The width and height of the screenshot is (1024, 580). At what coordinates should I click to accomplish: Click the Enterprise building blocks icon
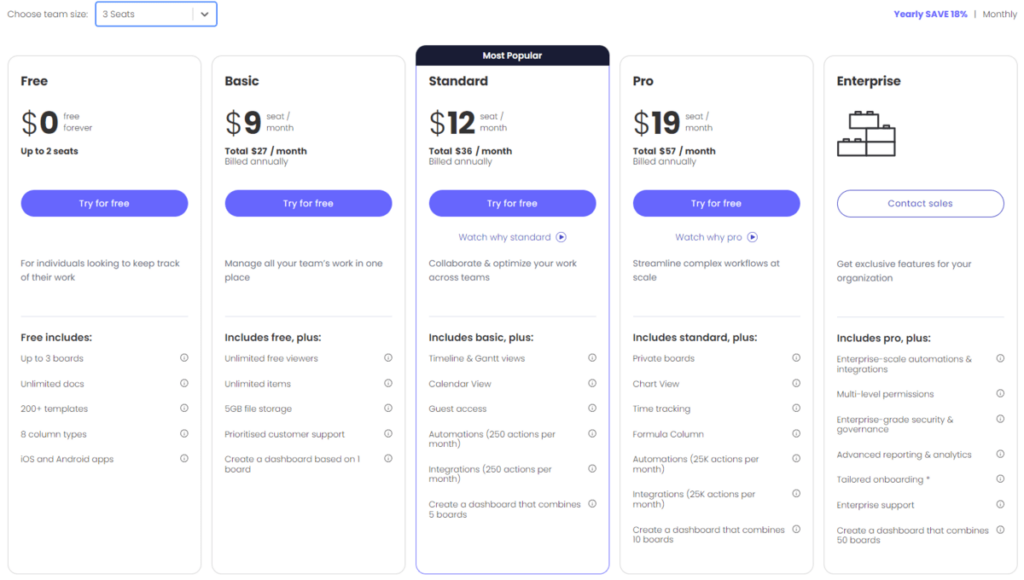tap(866, 134)
